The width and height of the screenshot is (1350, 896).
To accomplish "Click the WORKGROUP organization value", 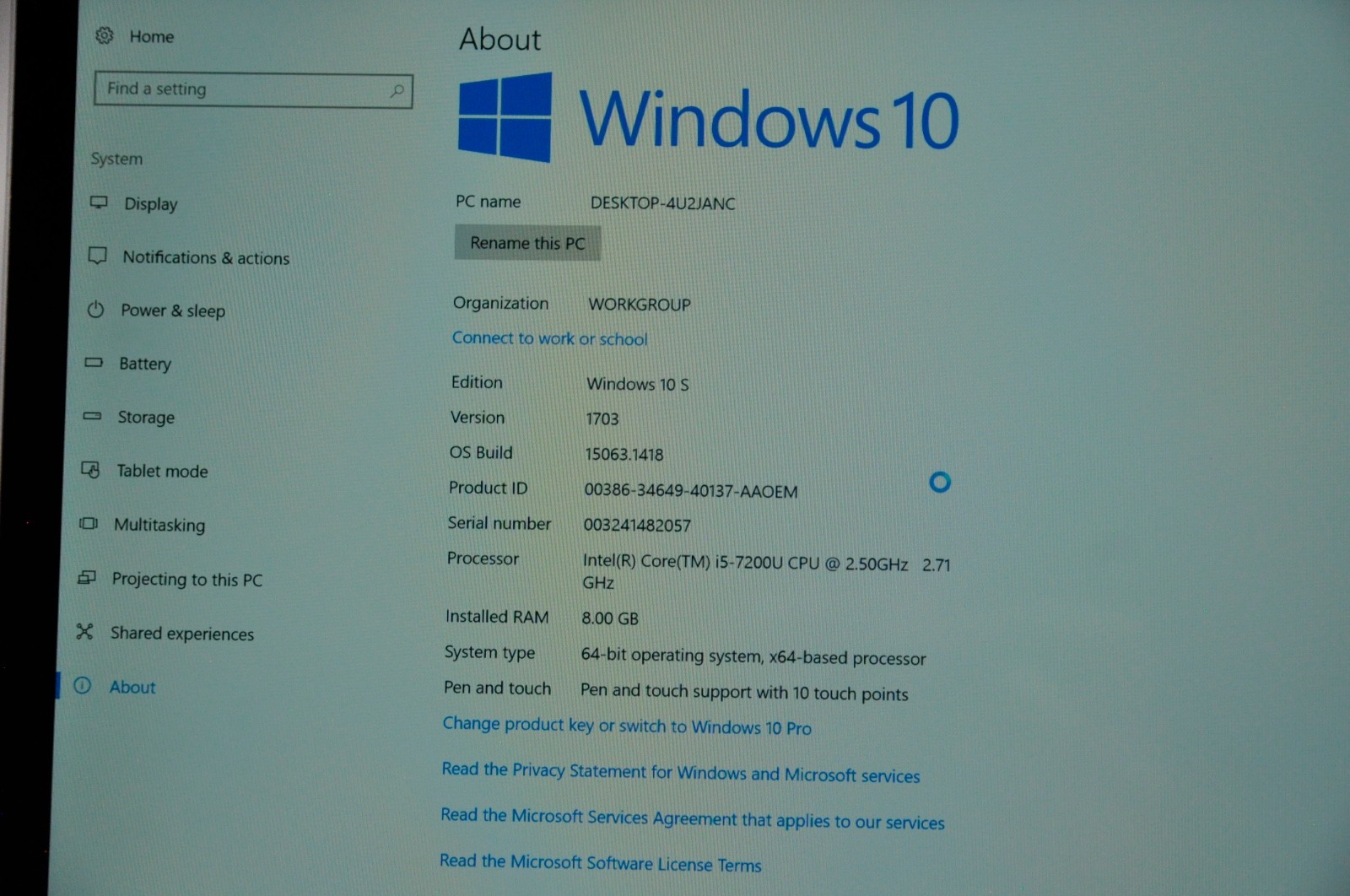I will (640, 305).
